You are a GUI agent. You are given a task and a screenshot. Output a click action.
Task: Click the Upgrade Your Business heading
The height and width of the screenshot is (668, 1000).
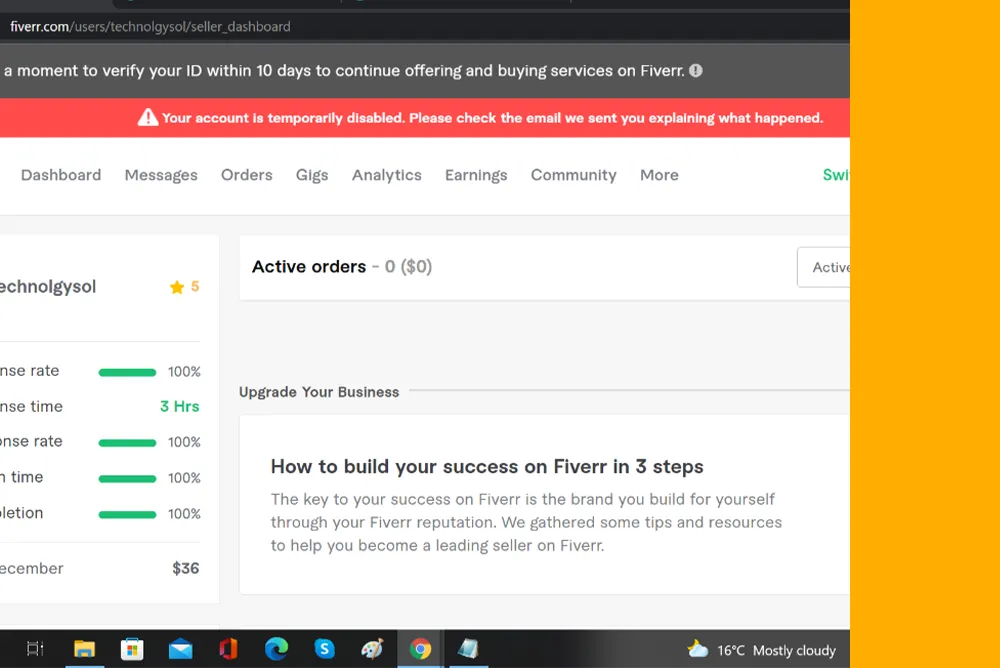click(x=319, y=392)
